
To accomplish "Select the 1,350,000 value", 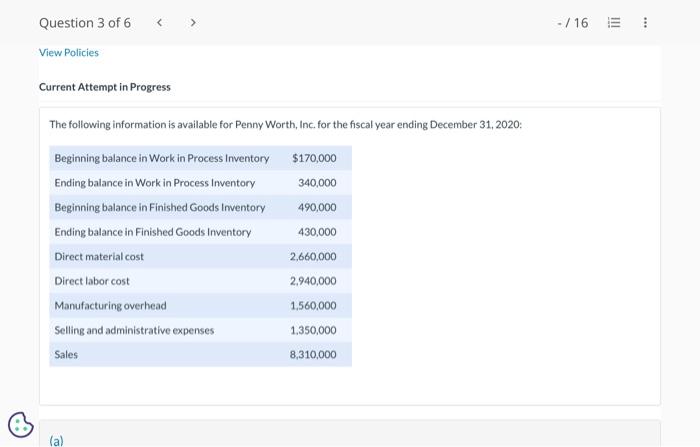I will coord(313,330).
